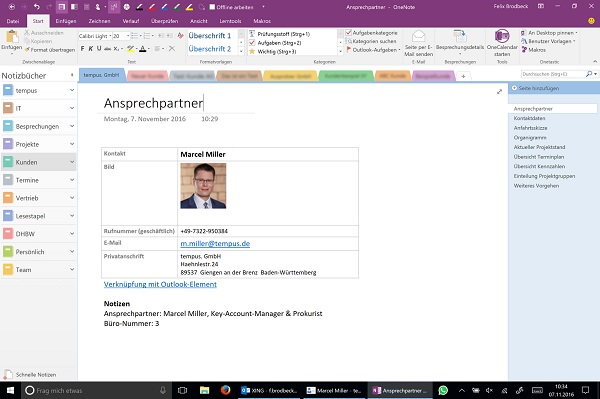
Task: Apply strikethrough formatting
Action: point(108,49)
